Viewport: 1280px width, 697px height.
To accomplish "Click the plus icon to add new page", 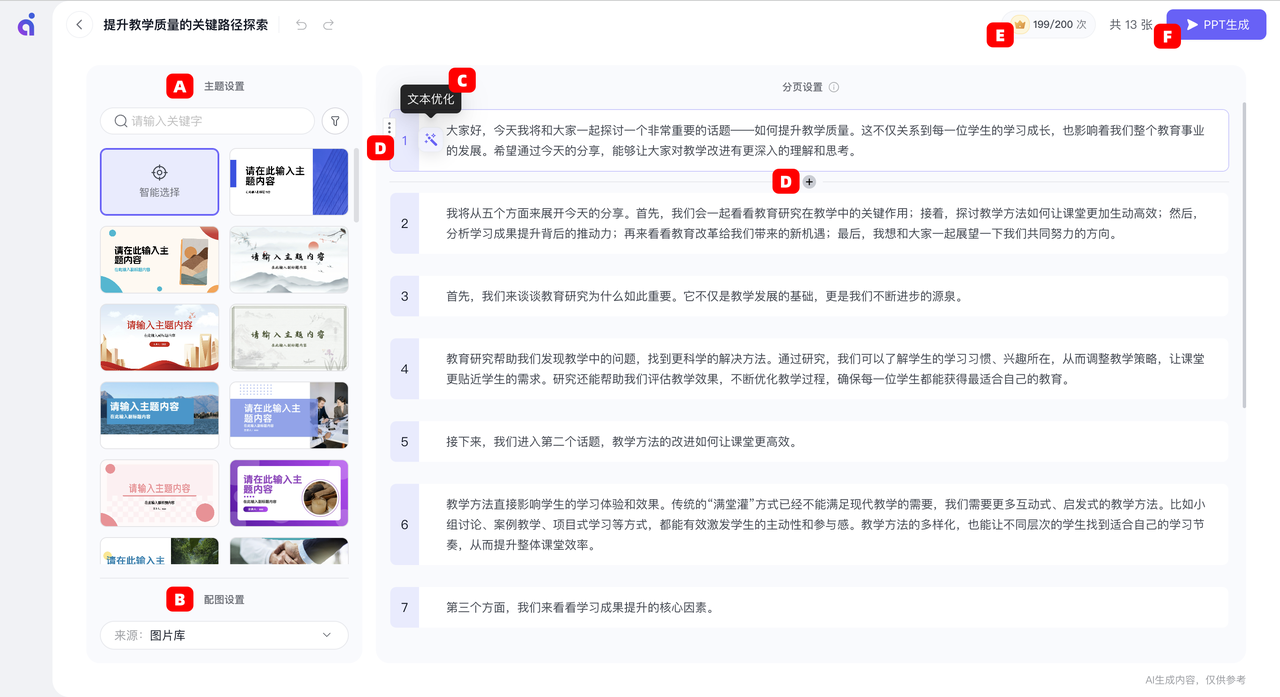I will click(x=810, y=181).
